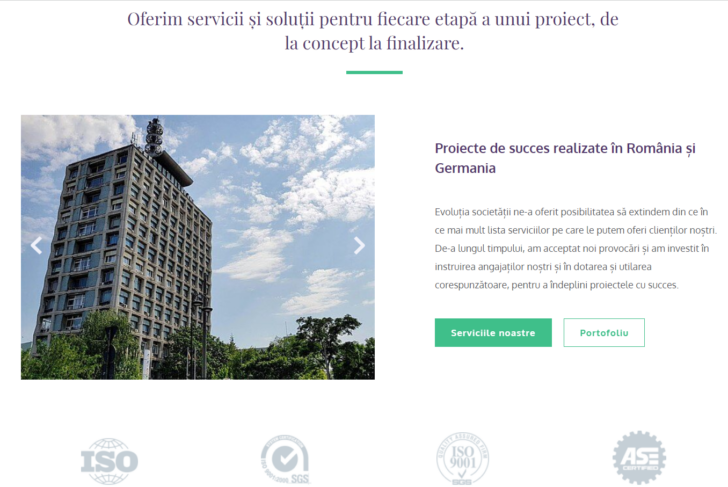
Task: Click the SGS ISO 9001:2000 checkmark logo
Action: (x=285, y=460)
